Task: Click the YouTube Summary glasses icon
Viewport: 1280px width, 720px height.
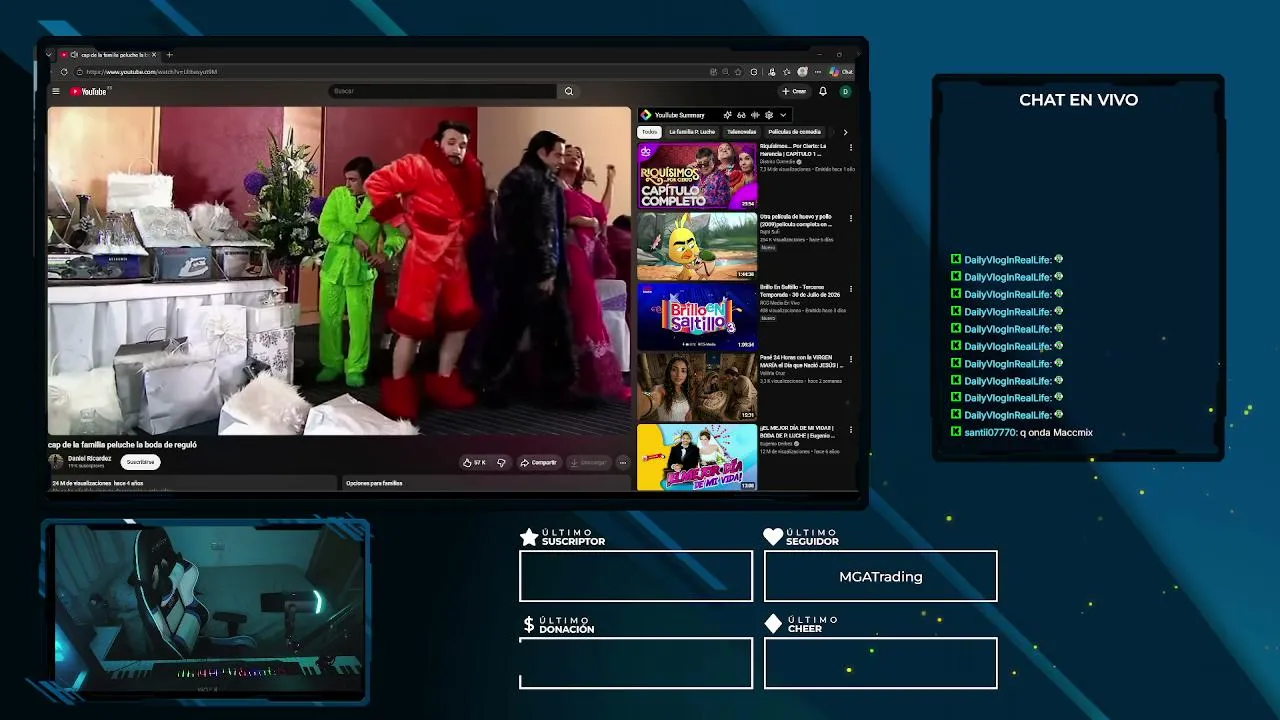Action: pyautogui.click(x=741, y=115)
